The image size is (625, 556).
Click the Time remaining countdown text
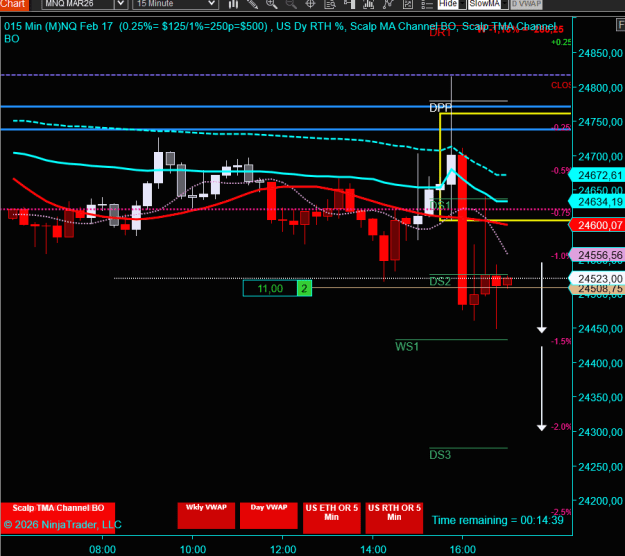coord(498,520)
